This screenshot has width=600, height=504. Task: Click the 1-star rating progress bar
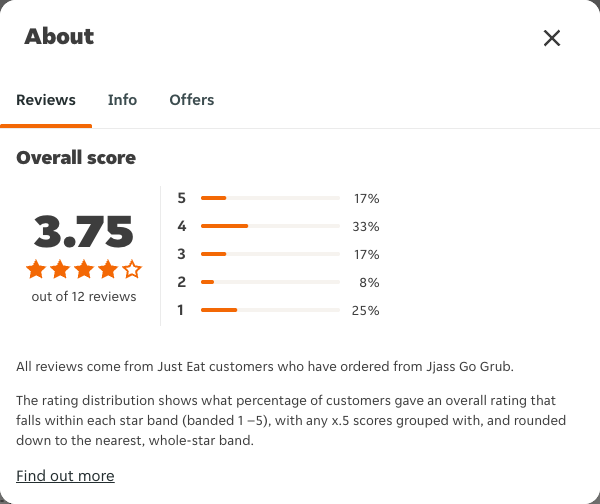coord(270,310)
